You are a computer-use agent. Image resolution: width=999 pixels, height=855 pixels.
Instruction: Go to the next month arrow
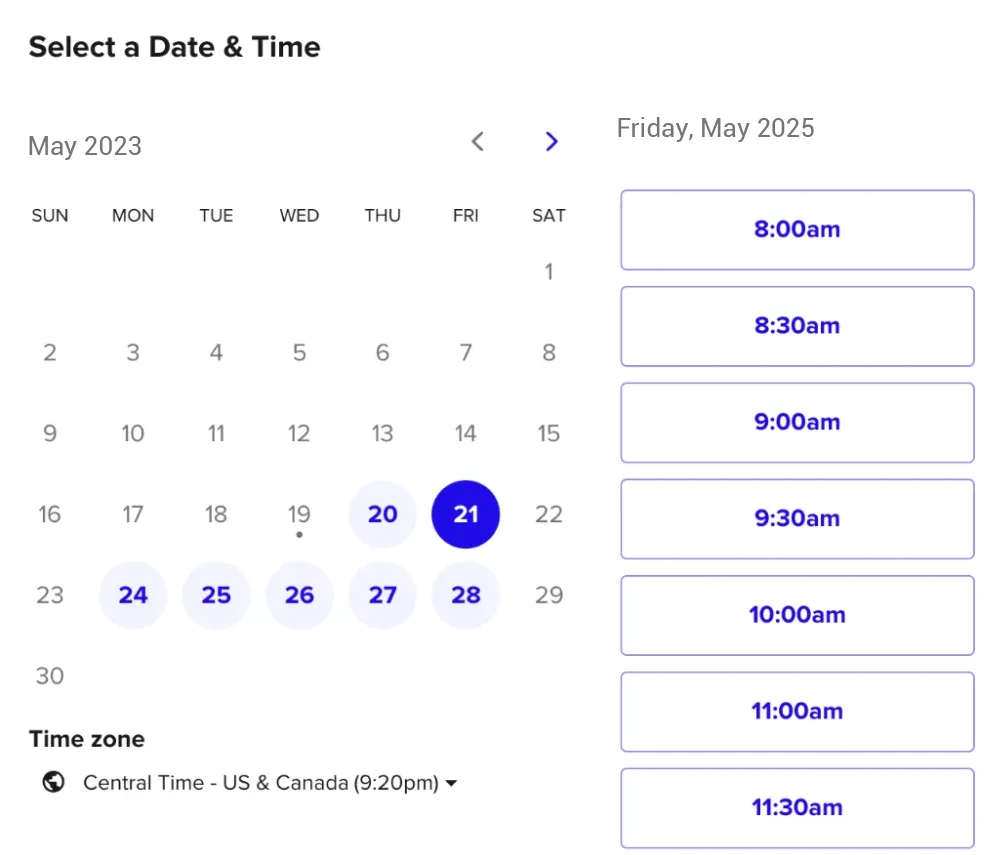click(x=552, y=141)
